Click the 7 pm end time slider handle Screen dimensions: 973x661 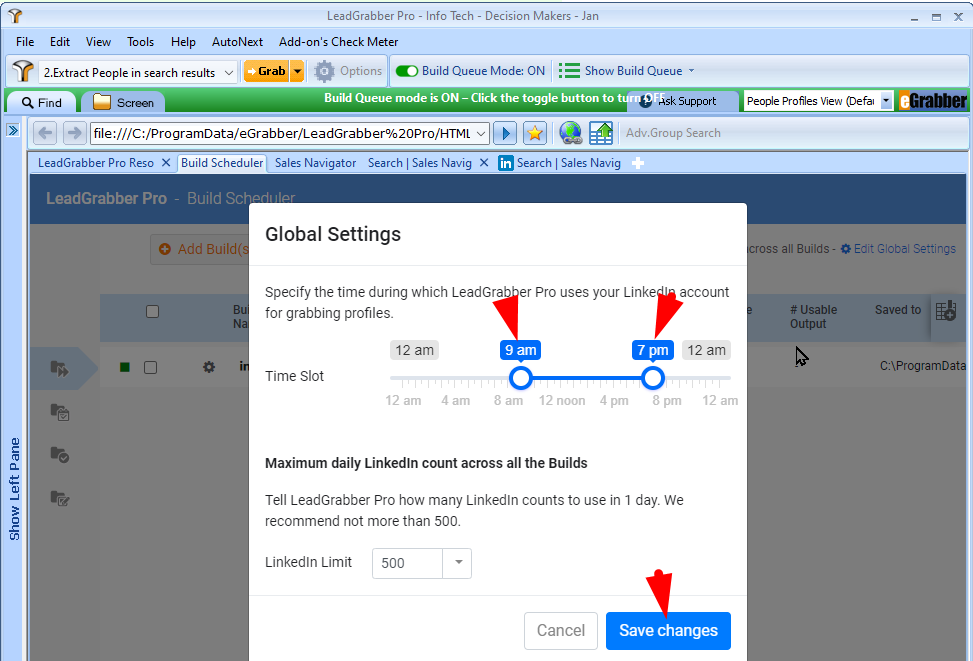click(652, 377)
